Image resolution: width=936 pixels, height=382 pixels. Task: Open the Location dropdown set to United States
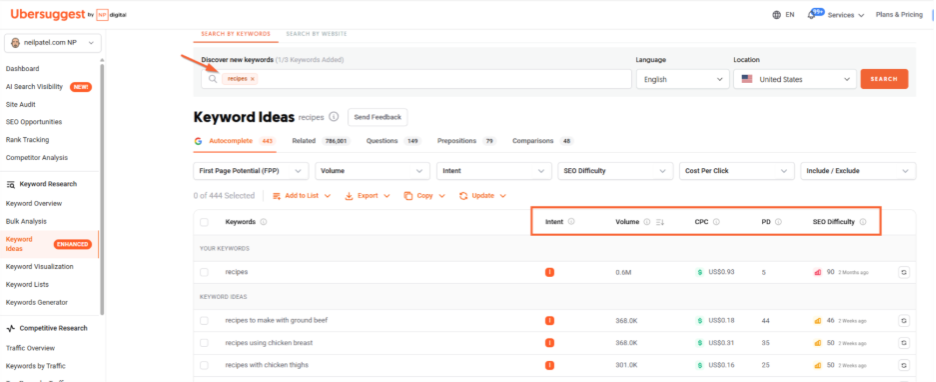795,79
